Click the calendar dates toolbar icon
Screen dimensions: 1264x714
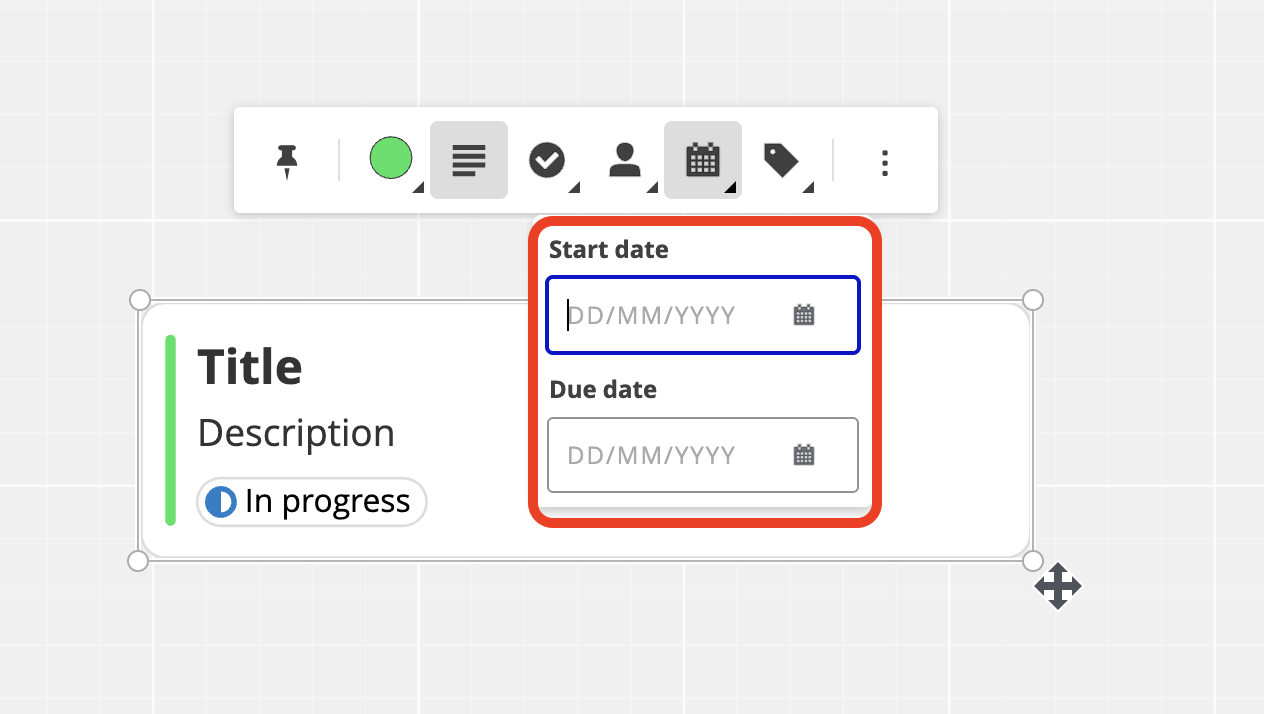(x=703, y=160)
